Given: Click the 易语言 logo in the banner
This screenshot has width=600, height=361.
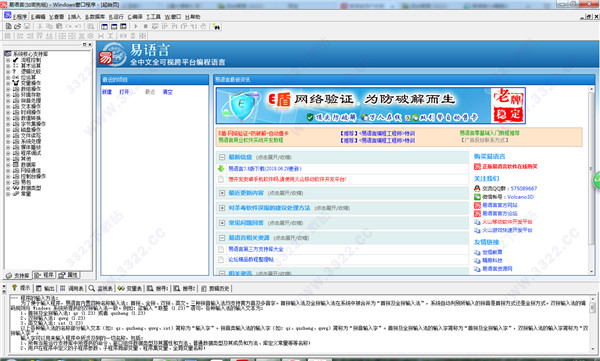Looking at the screenshot, I should 113,55.
